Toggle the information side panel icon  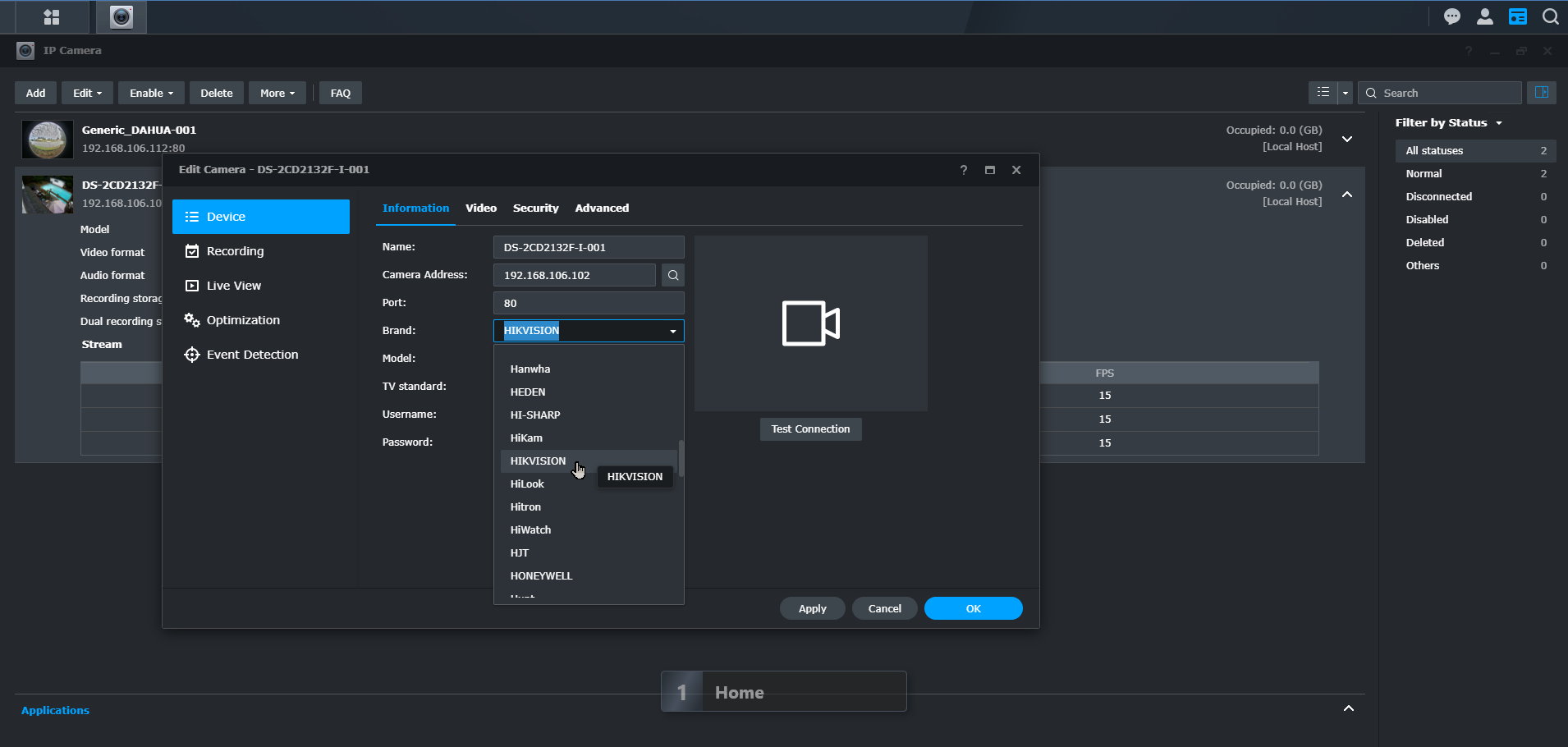pyautogui.click(x=1541, y=93)
